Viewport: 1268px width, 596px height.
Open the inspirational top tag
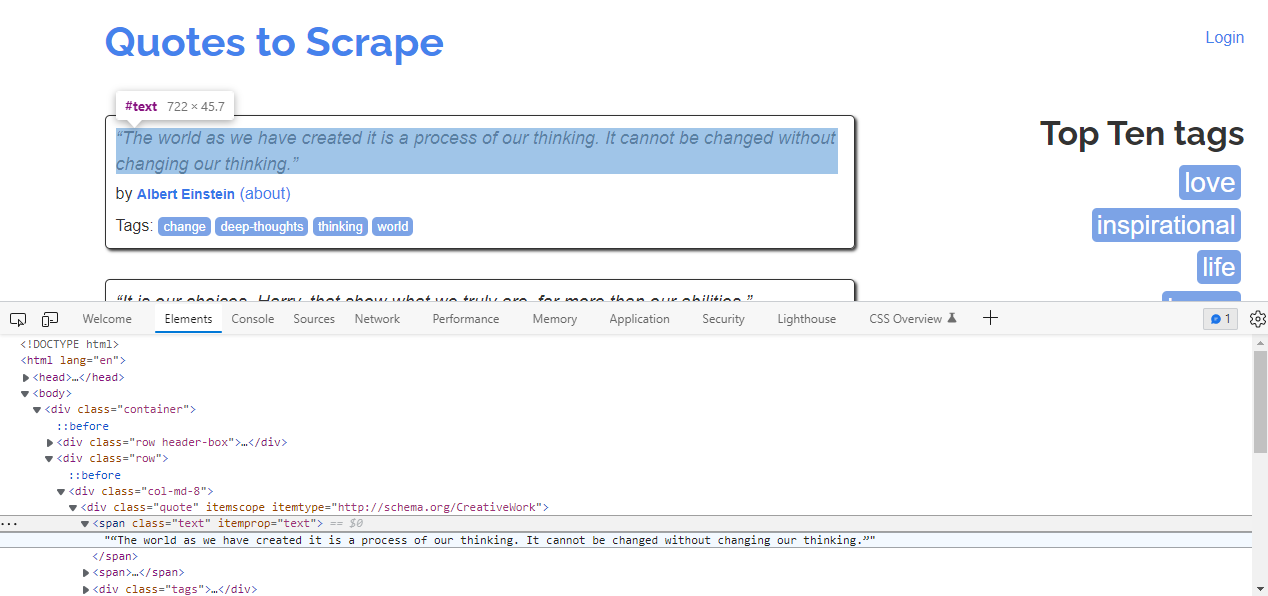(1166, 225)
